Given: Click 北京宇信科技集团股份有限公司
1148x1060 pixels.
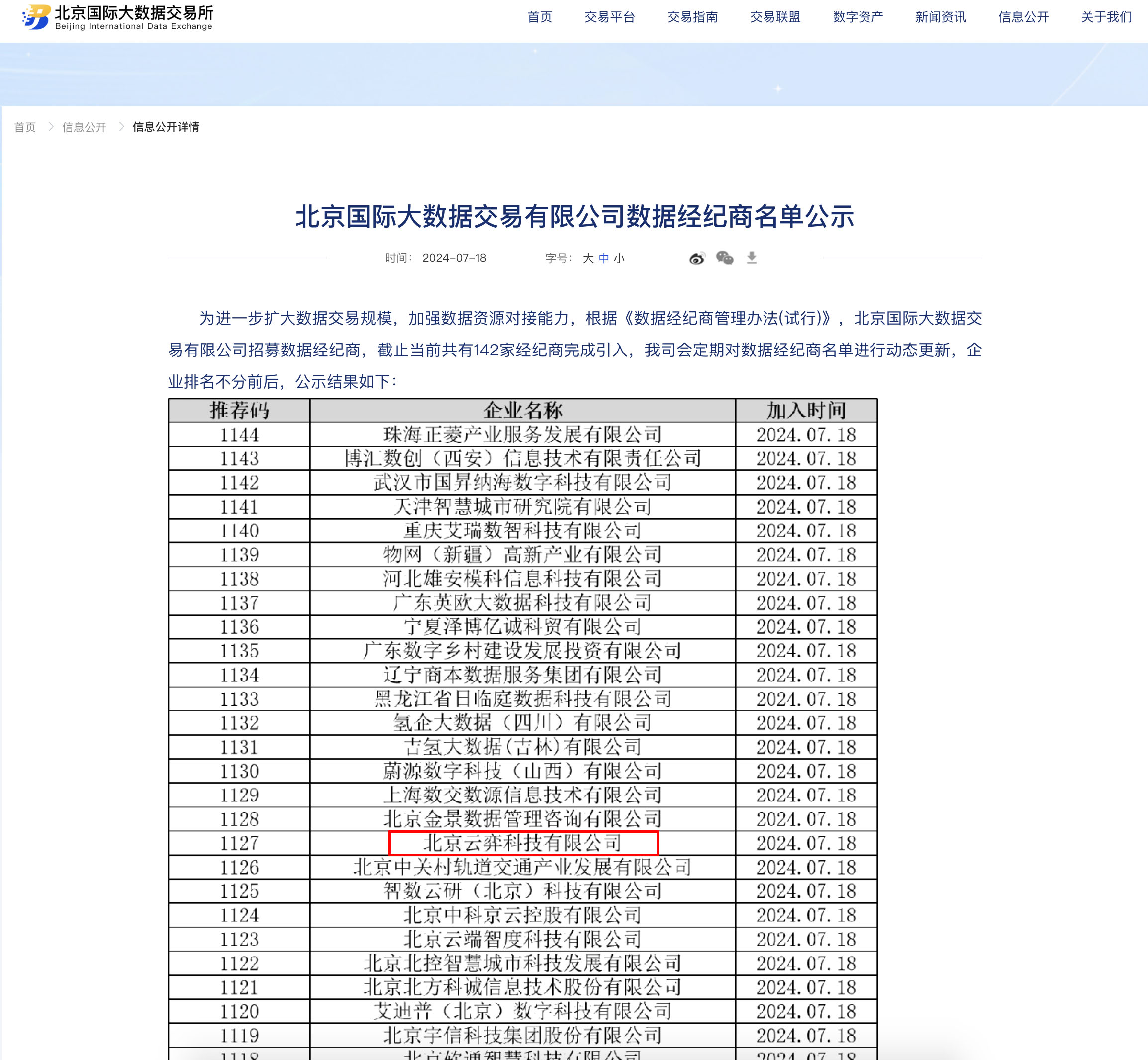Looking at the screenshot, I should (523, 1036).
